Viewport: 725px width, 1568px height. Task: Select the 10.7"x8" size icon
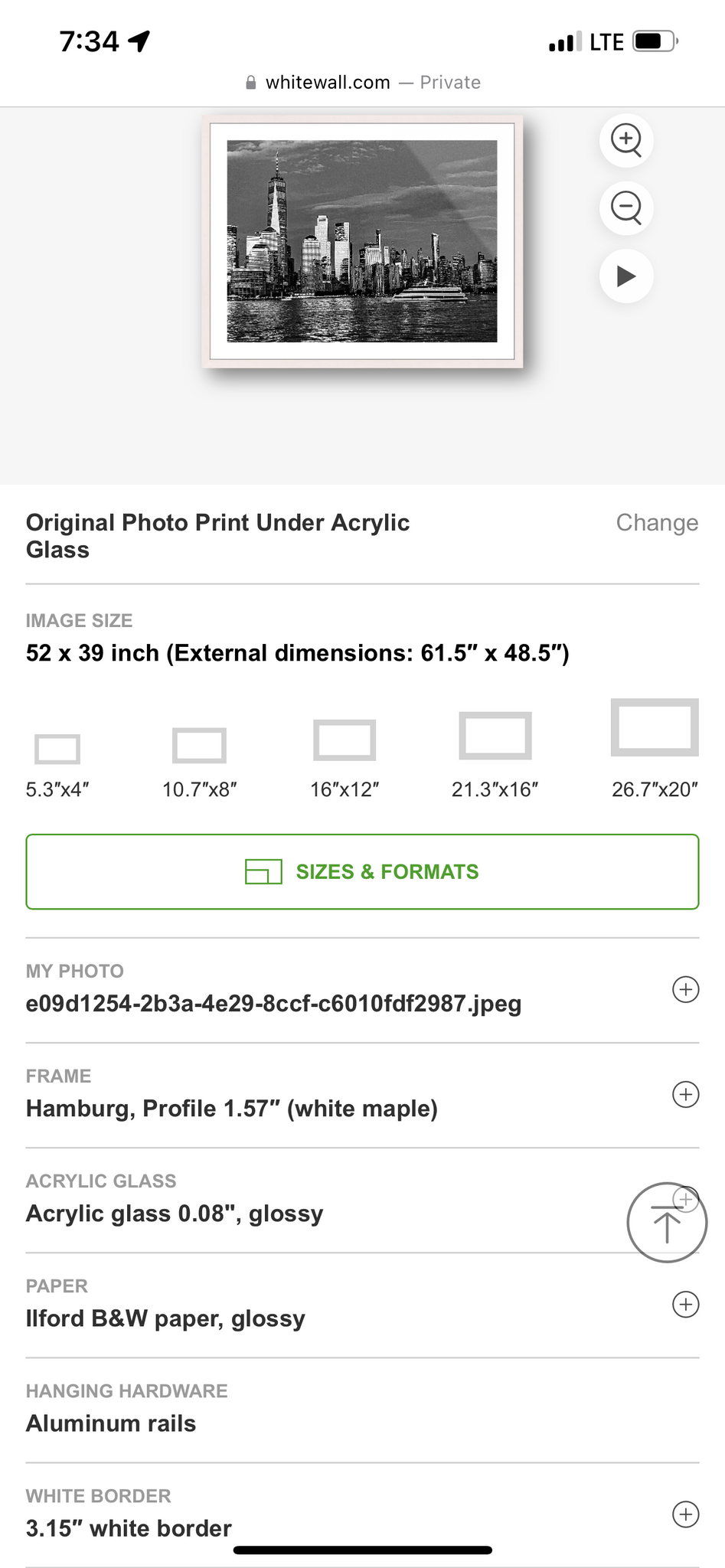[199, 745]
